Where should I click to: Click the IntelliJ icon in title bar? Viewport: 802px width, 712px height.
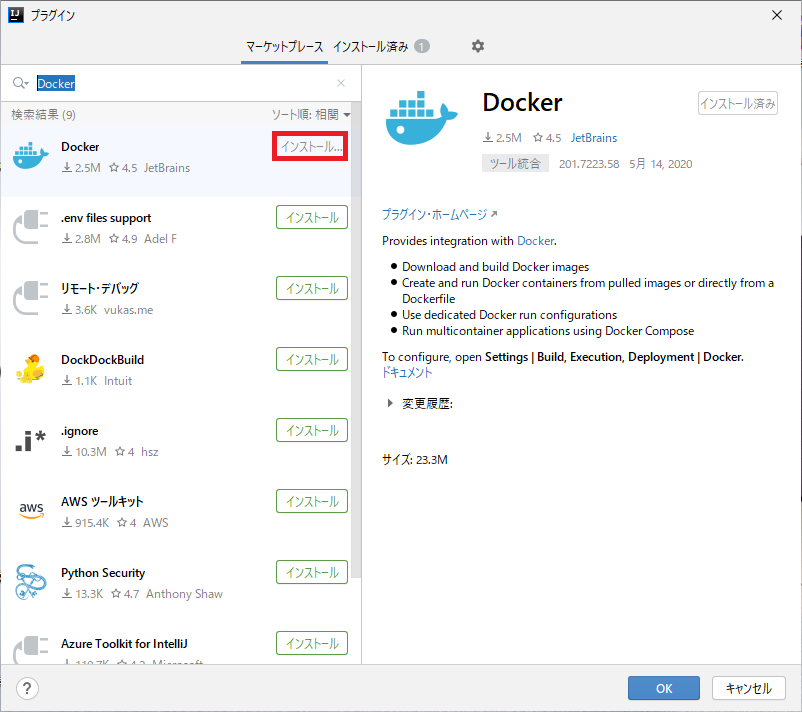[16, 15]
